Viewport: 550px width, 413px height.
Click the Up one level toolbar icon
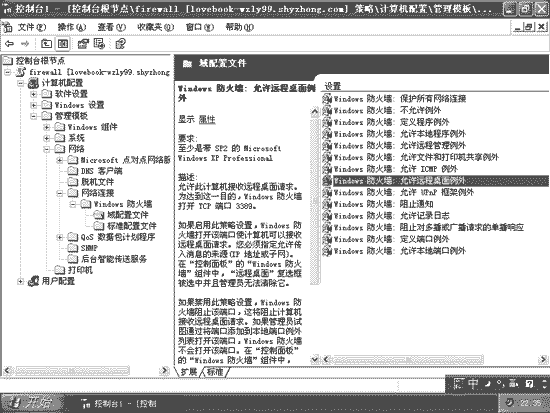[x=46, y=44]
